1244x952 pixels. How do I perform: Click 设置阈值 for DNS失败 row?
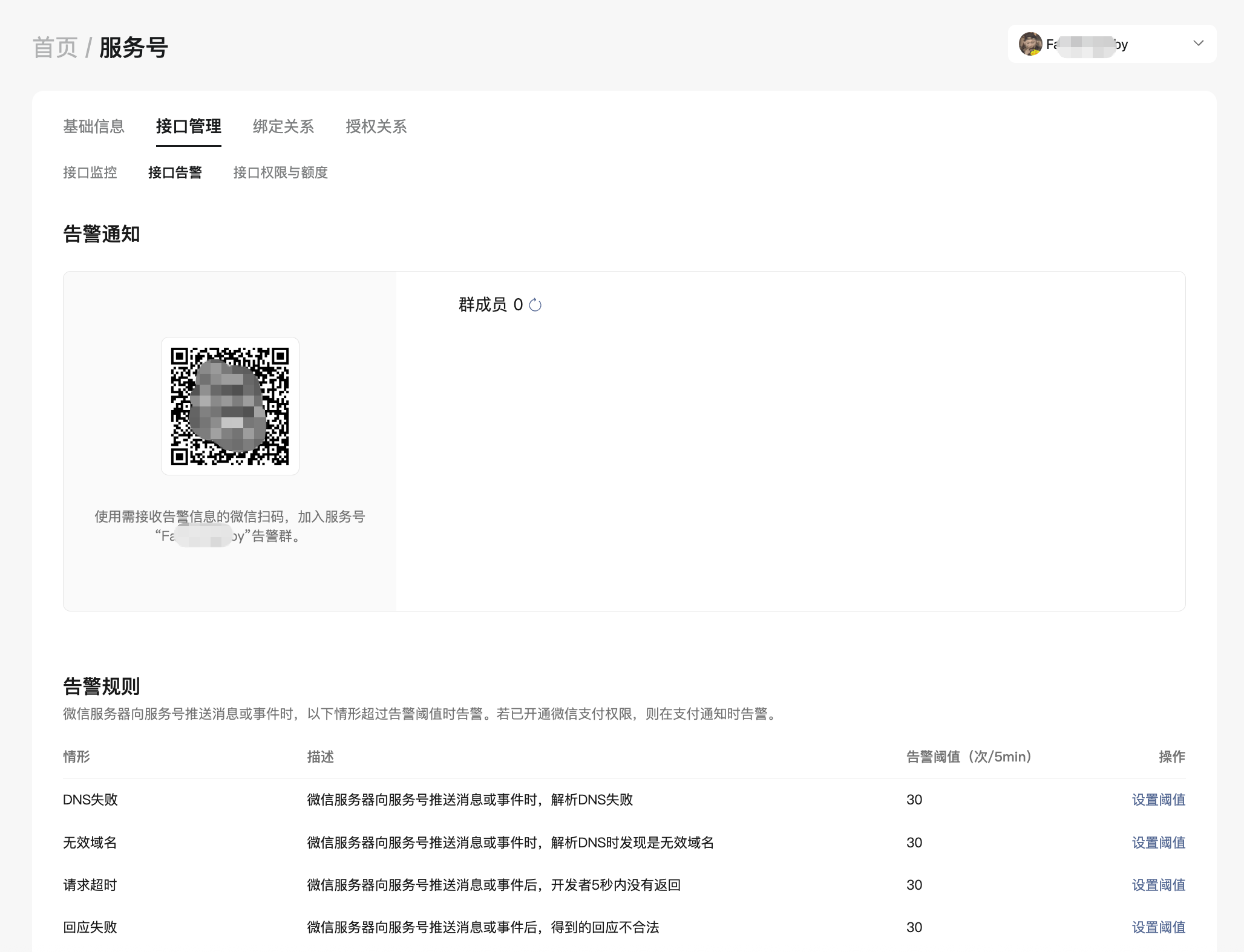coord(1158,800)
